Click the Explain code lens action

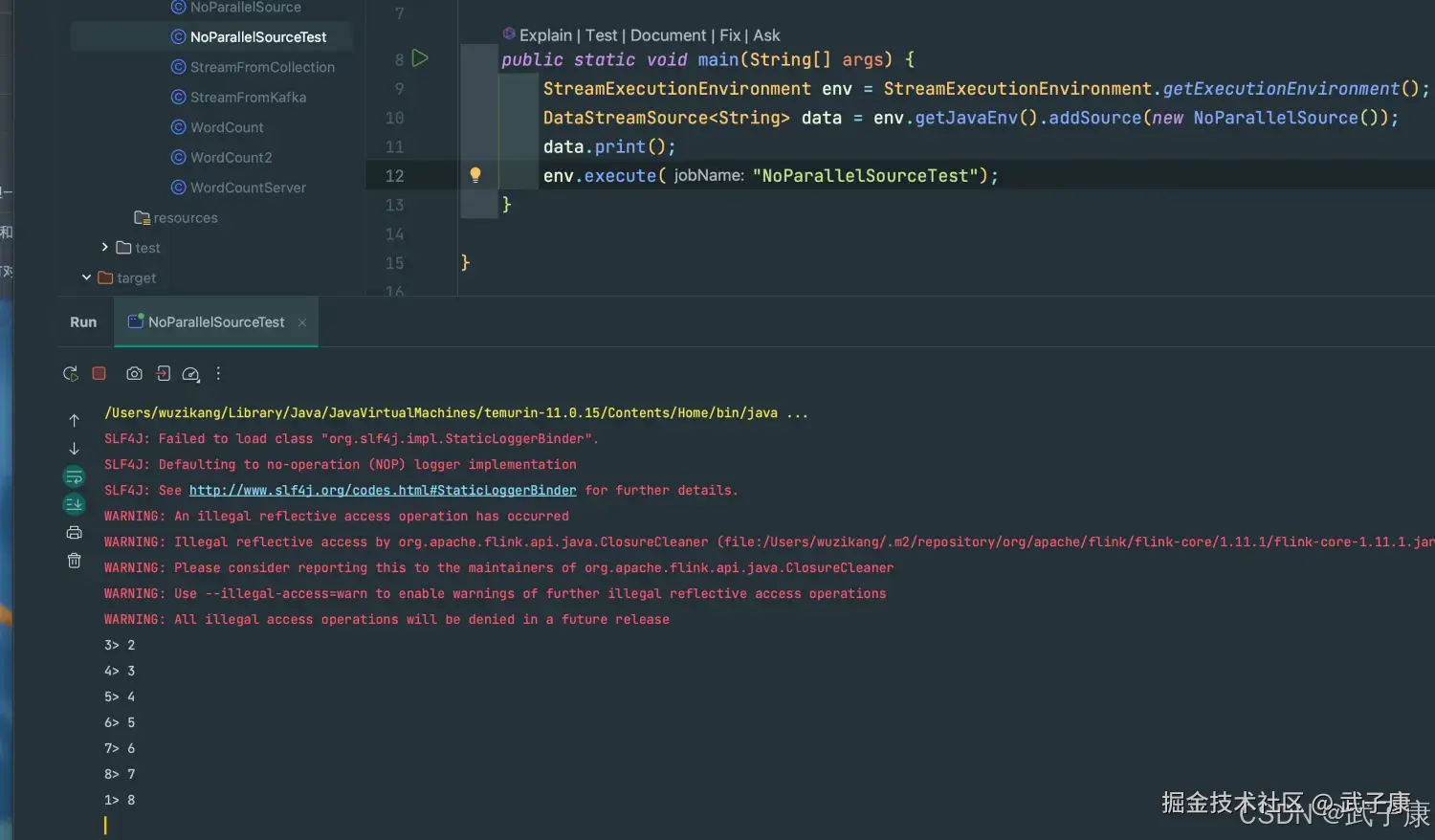pos(545,35)
